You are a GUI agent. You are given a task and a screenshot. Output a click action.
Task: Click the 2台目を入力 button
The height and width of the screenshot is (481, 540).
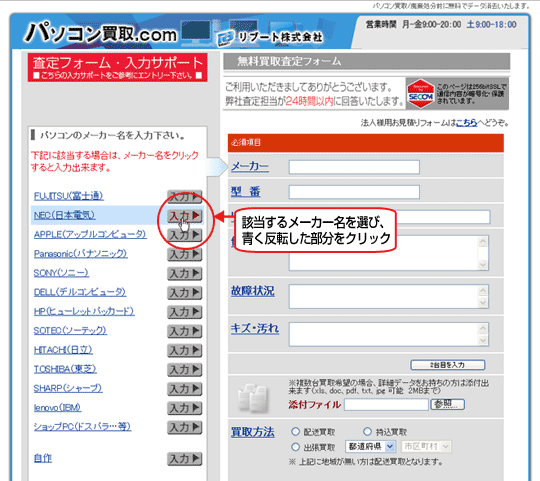pyautogui.click(x=448, y=365)
